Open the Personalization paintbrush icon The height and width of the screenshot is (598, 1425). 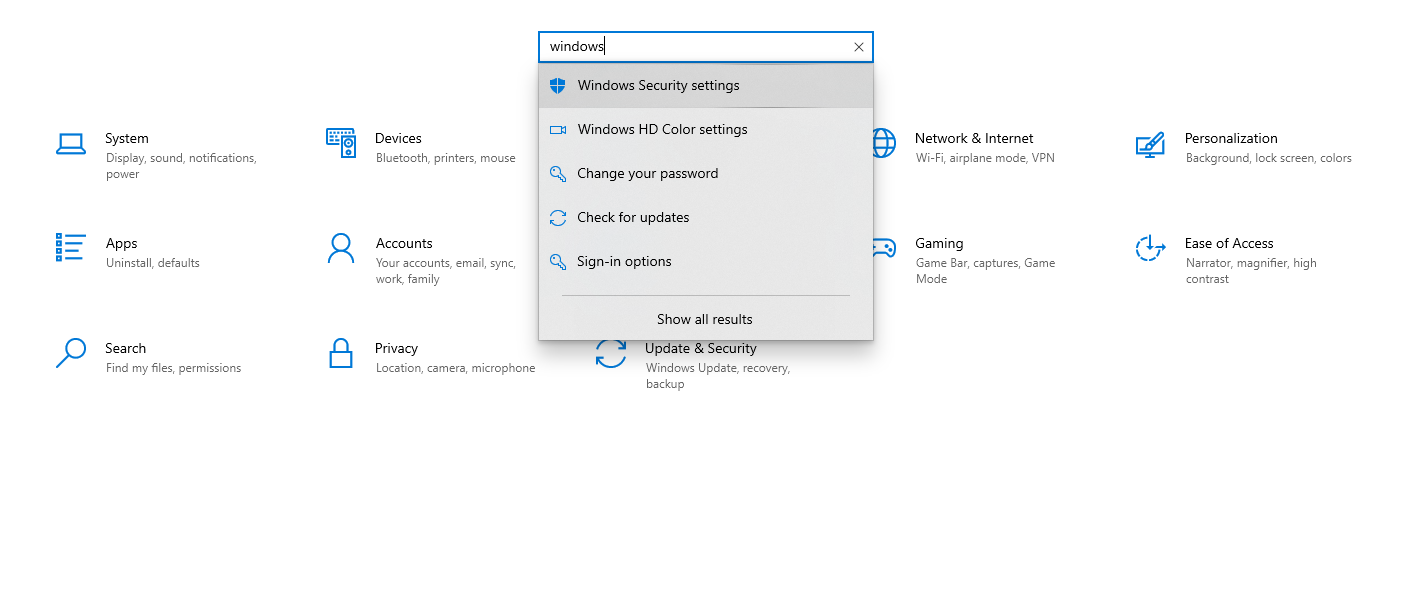1150,144
